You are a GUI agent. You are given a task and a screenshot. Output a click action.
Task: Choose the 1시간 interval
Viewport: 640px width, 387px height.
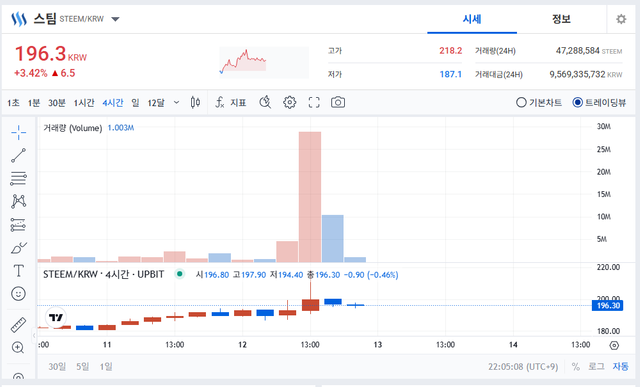coord(84,102)
